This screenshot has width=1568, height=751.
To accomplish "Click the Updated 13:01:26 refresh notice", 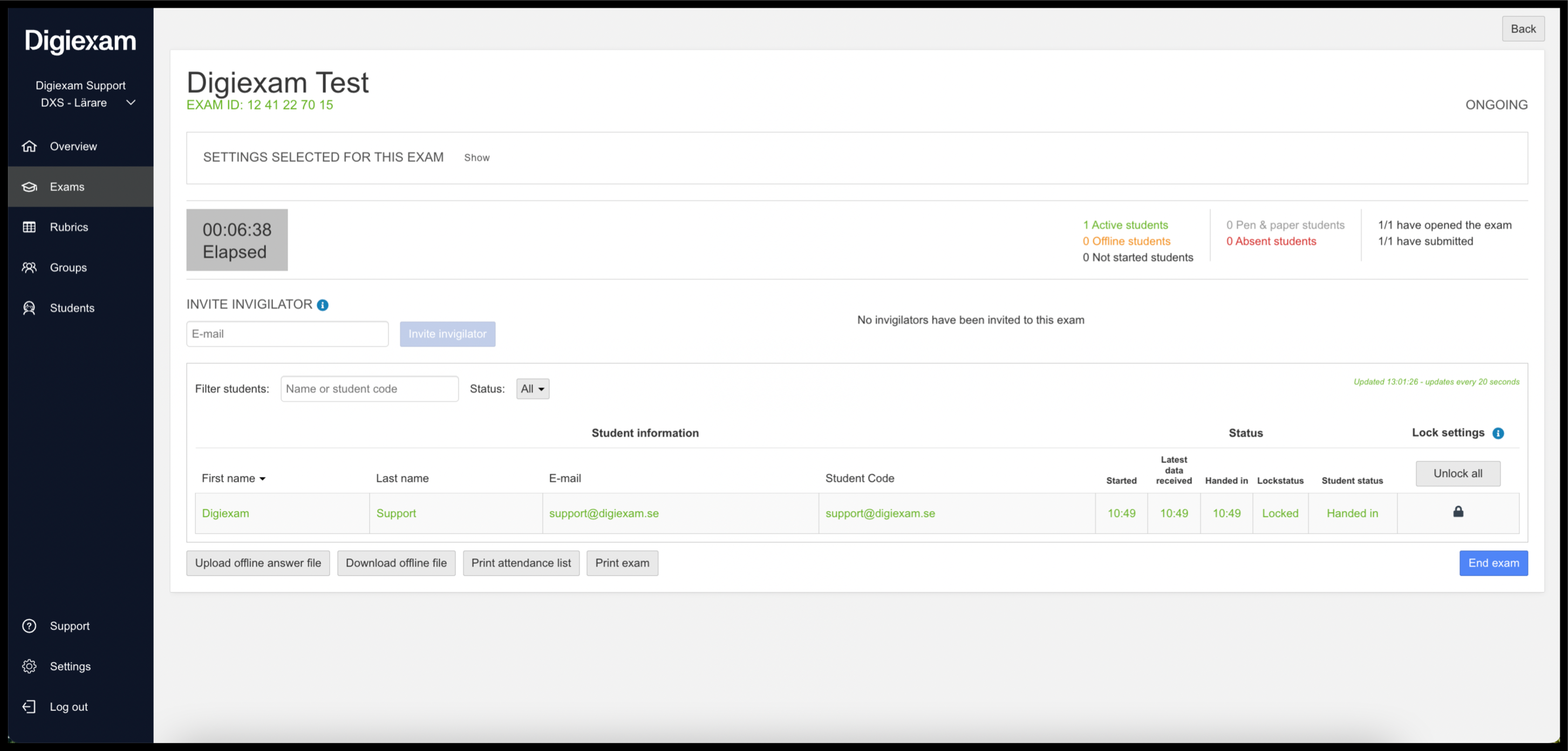I will click(1436, 381).
